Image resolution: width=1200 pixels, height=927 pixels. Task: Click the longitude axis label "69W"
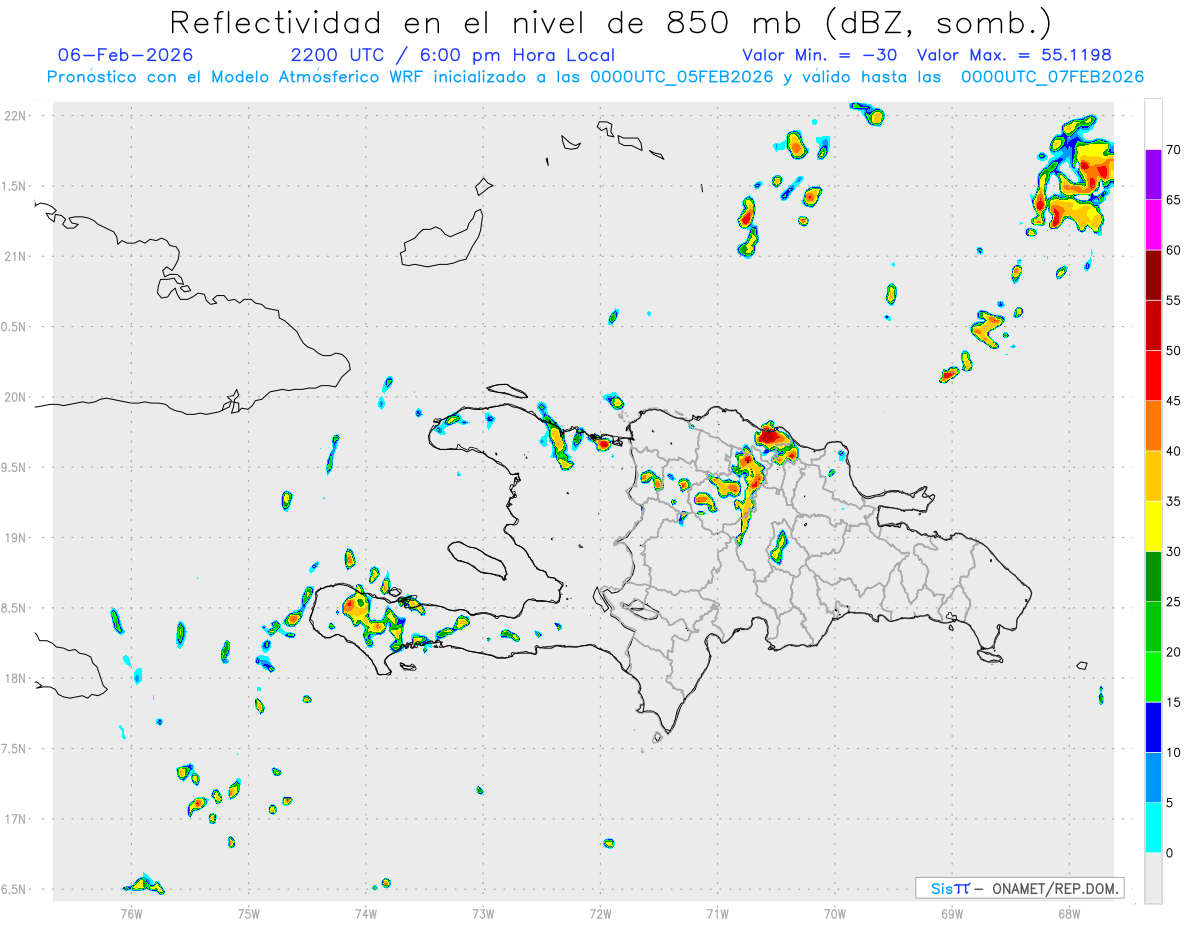[x=952, y=913]
